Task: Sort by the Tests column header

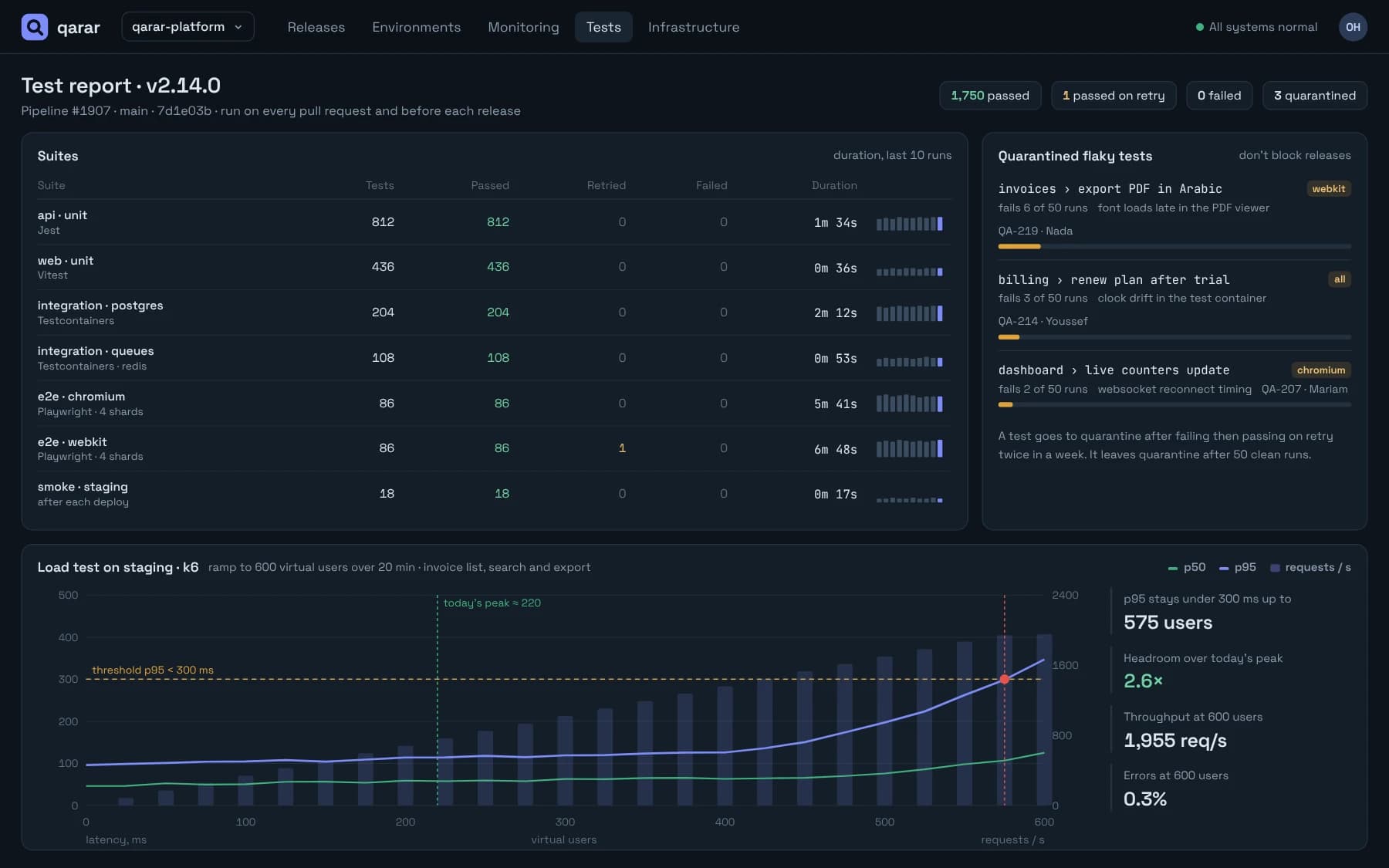Action: [380, 185]
